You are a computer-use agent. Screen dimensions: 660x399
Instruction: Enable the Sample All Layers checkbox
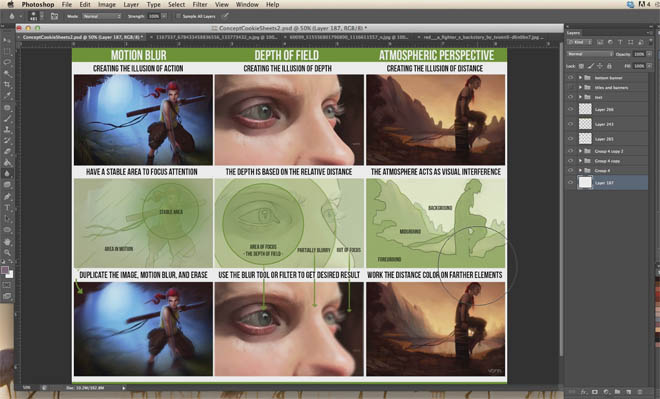coord(178,16)
